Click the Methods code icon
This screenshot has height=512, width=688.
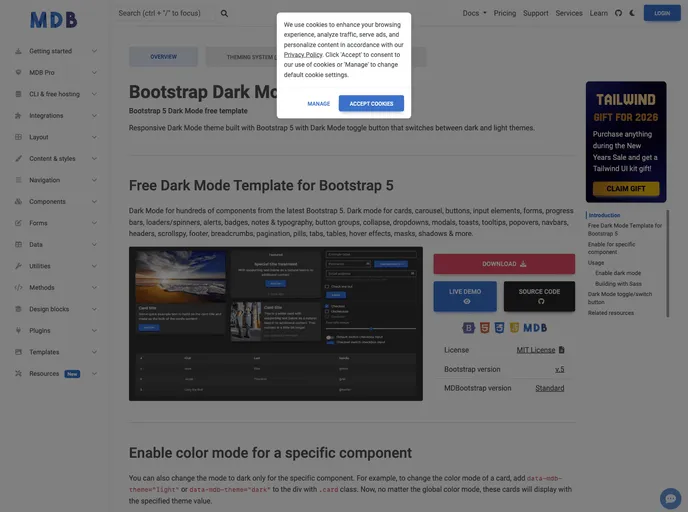(18, 287)
